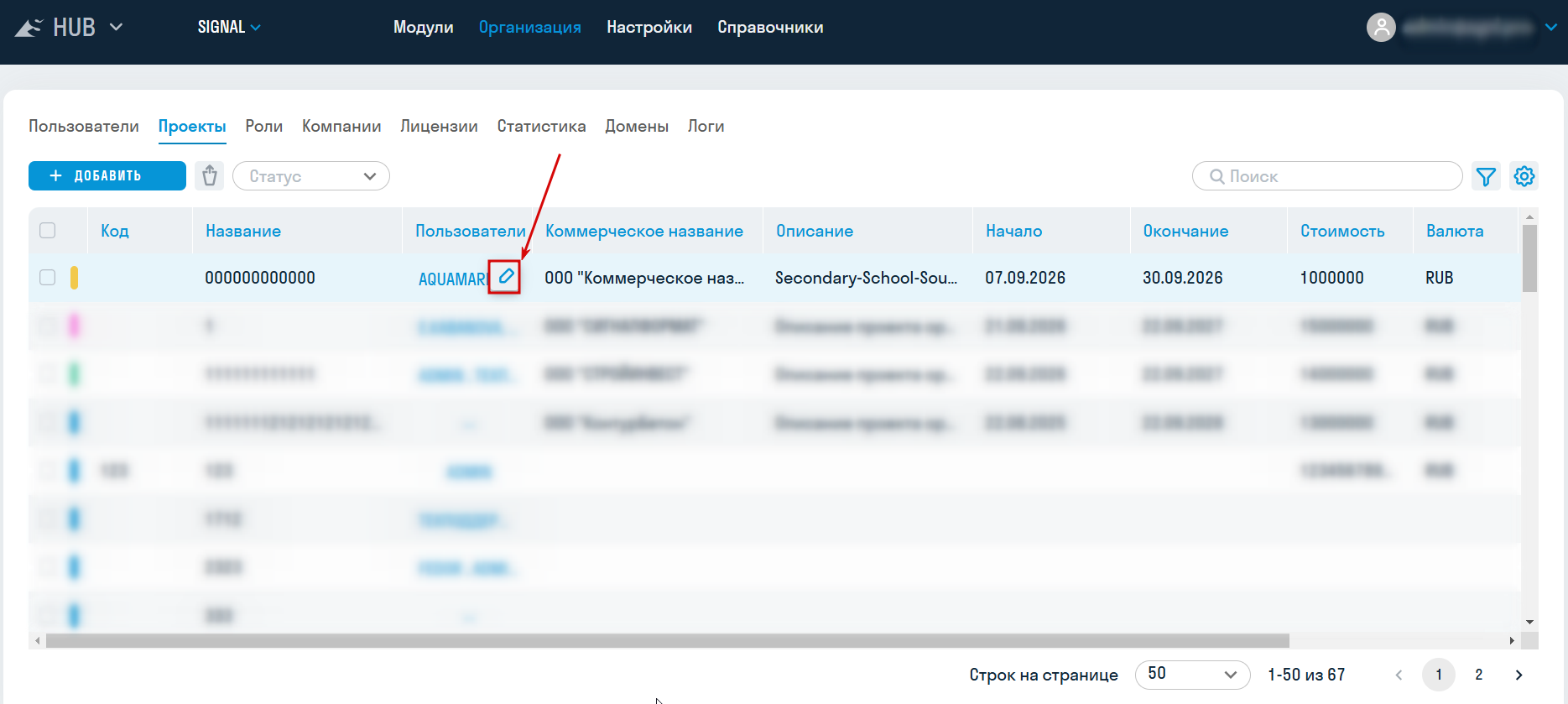Sort by the Стоимость column header
The image size is (1568, 704).
pos(1342,231)
